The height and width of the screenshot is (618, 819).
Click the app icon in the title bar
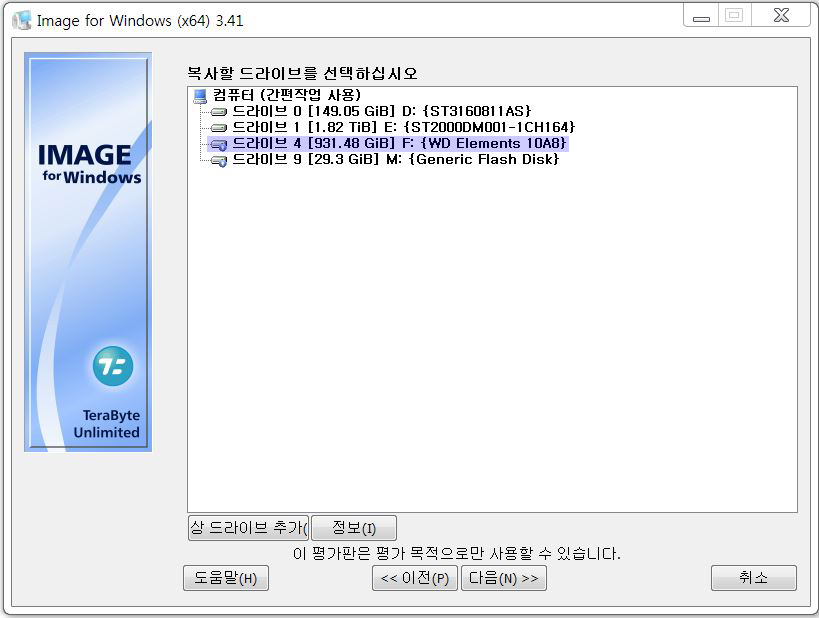tap(22, 20)
